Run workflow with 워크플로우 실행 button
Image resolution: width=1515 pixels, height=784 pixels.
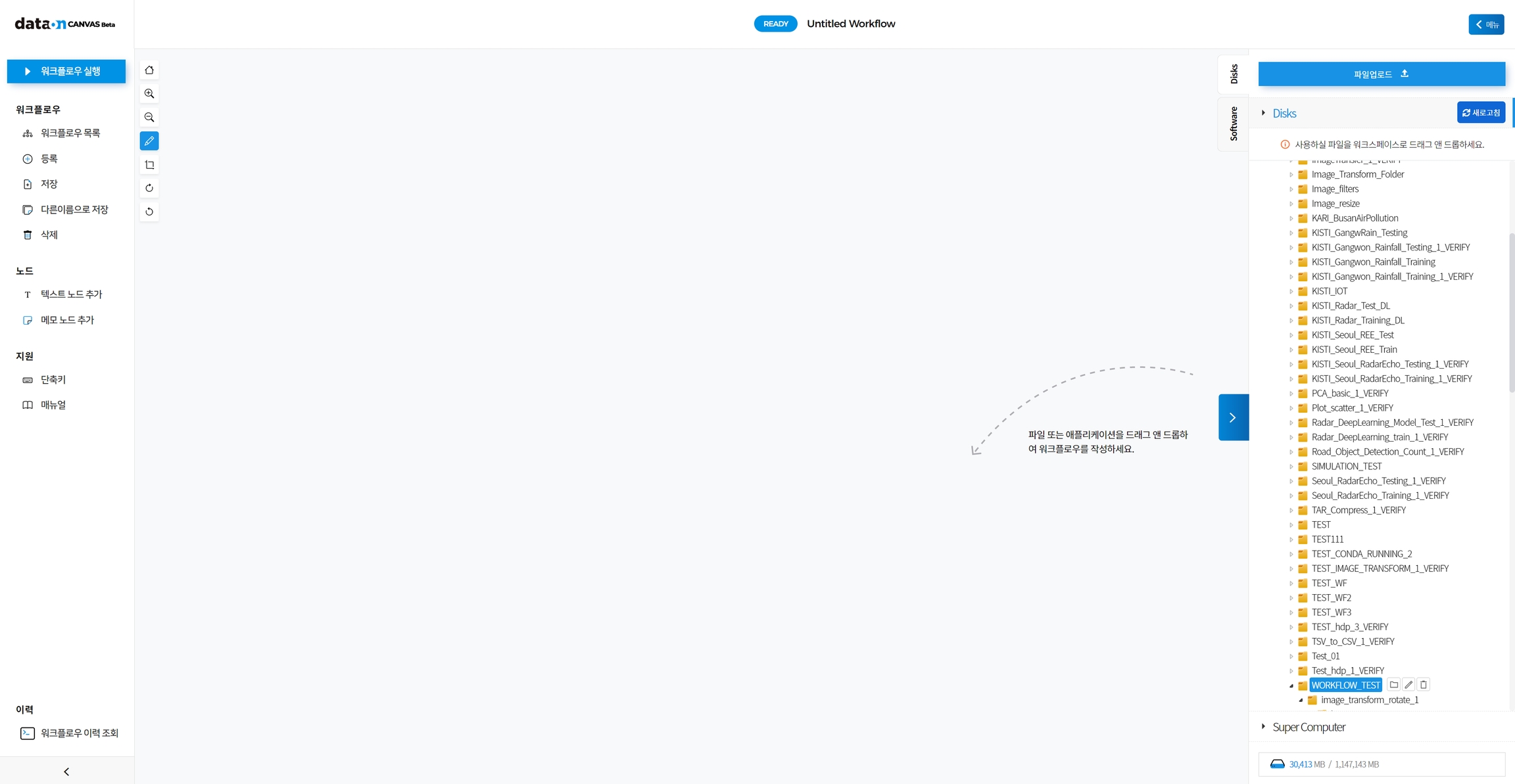pos(66,71)
